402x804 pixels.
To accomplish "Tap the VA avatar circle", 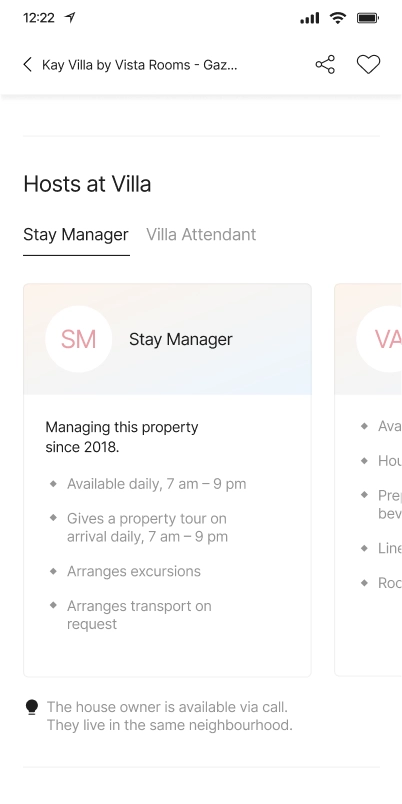I will (379, 339).
